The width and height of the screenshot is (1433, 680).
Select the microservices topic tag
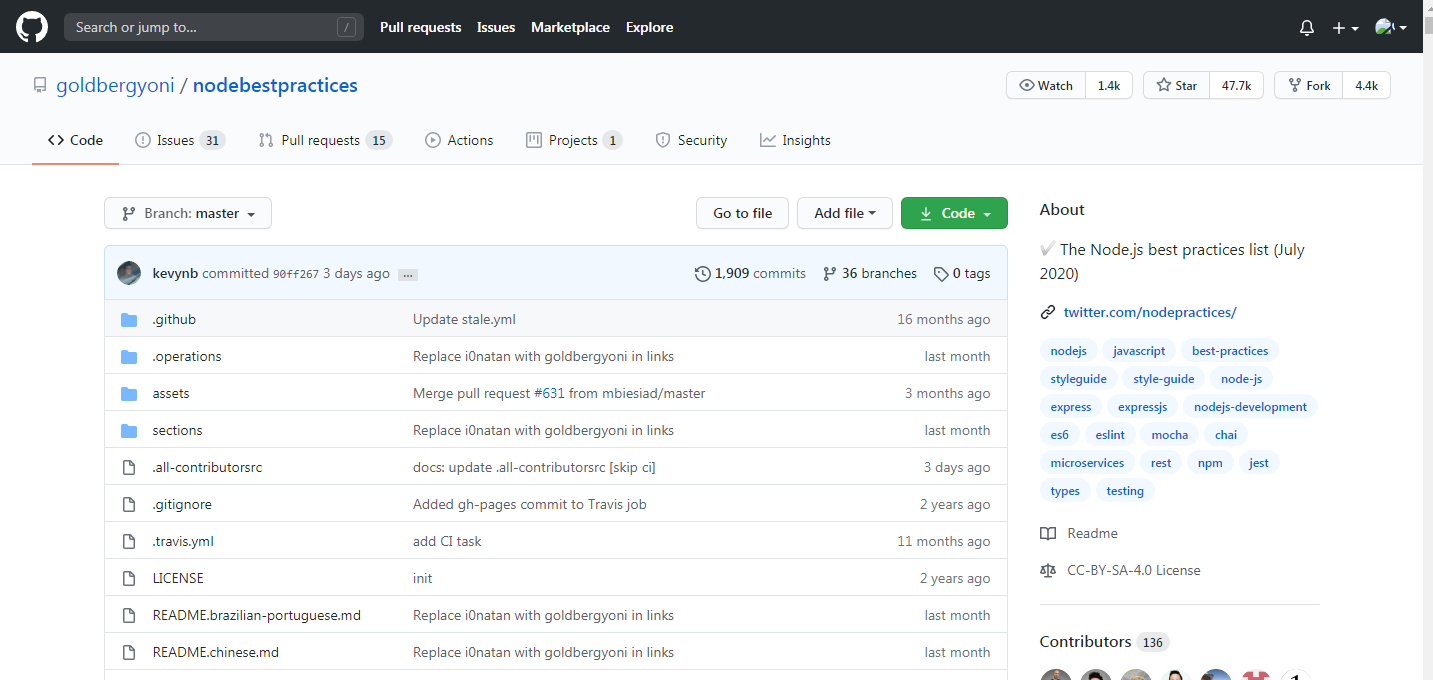click(x=1087, y=463)
